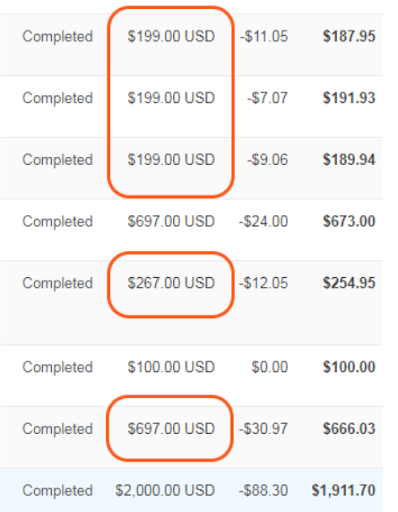The width and height of the screenshot is (398, 512).
Task: Click the $2,000.00 USD highlighted row amount
Action: 165,490
